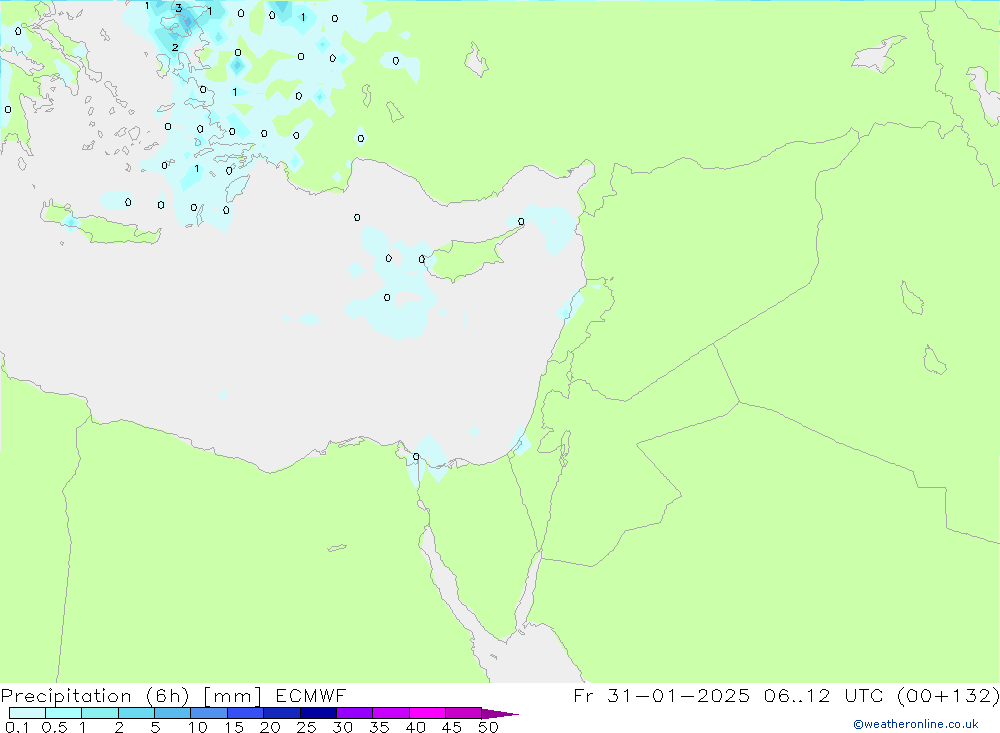Viewport: 1000px width, 733px height.
Task: Select the '[mm]' unit label
Action: [232, 696]
